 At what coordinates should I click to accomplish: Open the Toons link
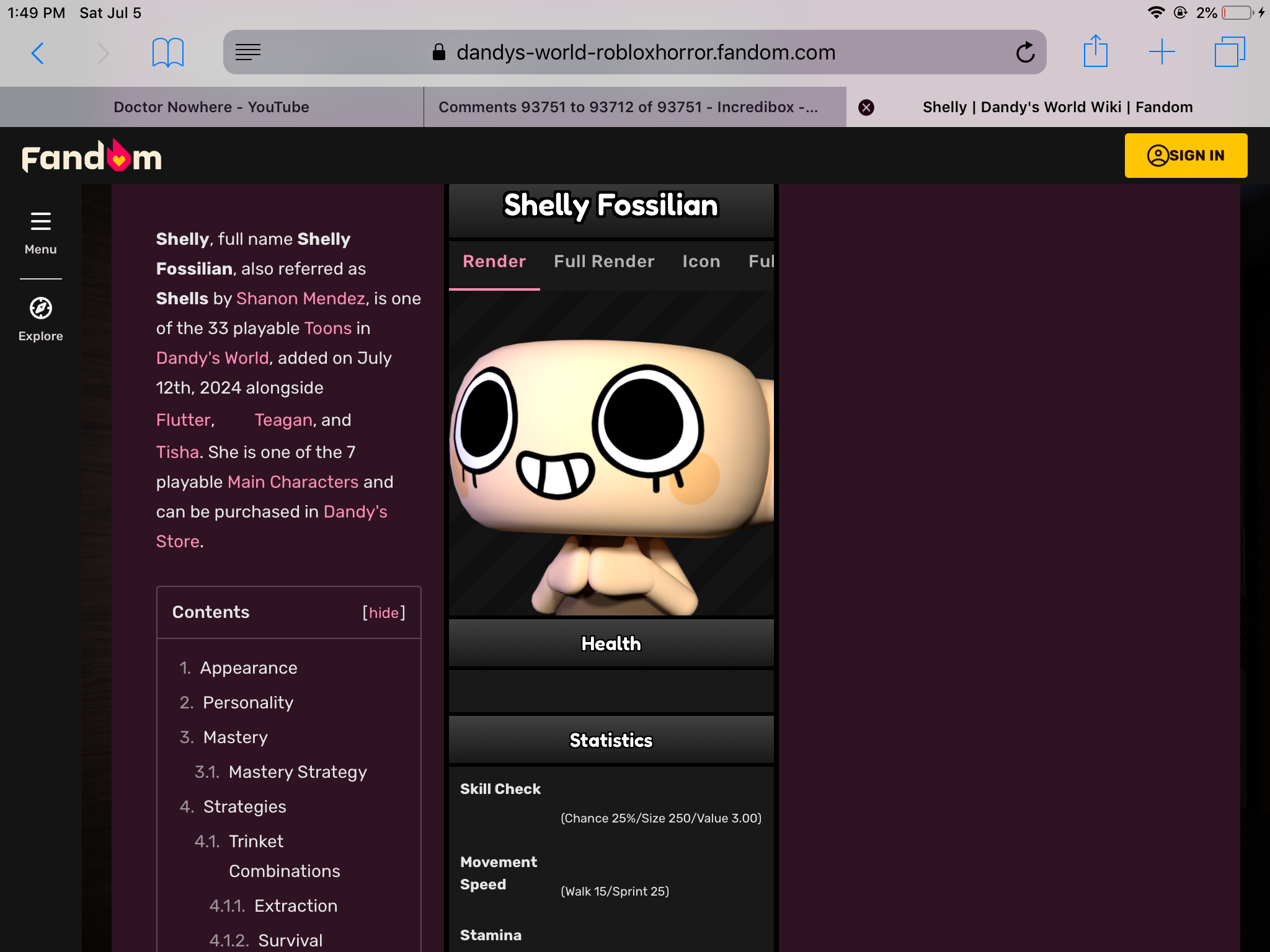[x=328, y=328]
